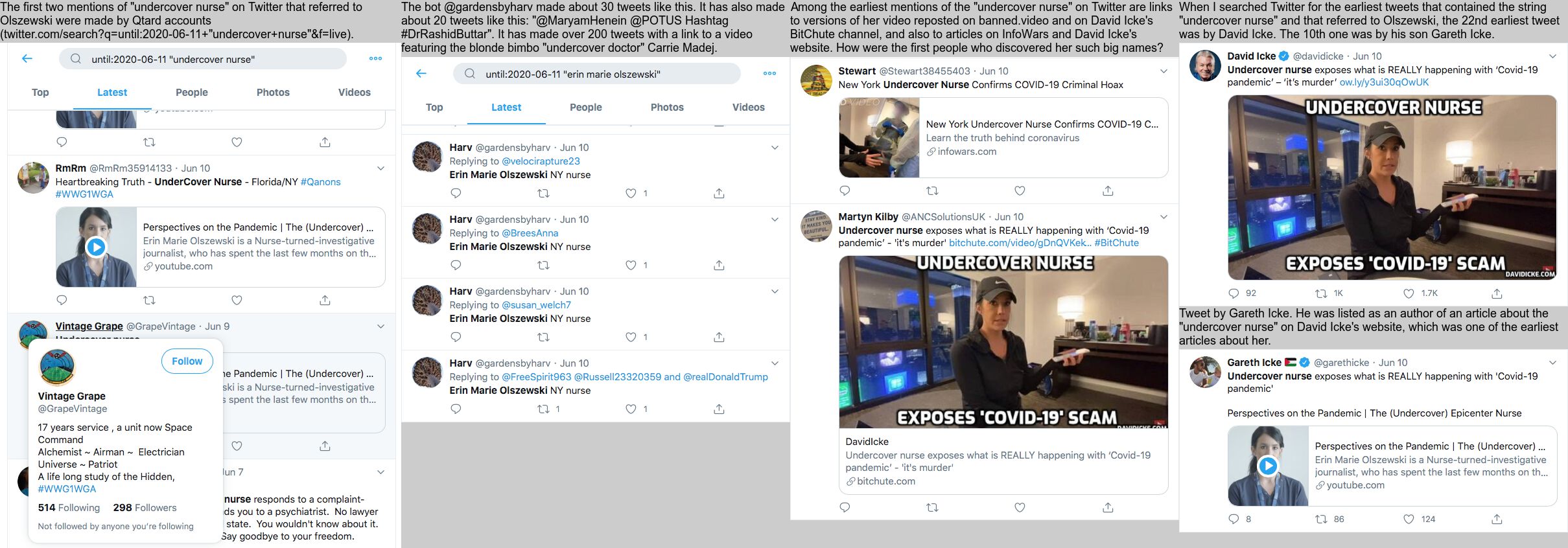
Task: Open #Qanons hashtag in RmRm's tweet
Action: [x=321, y=182]
